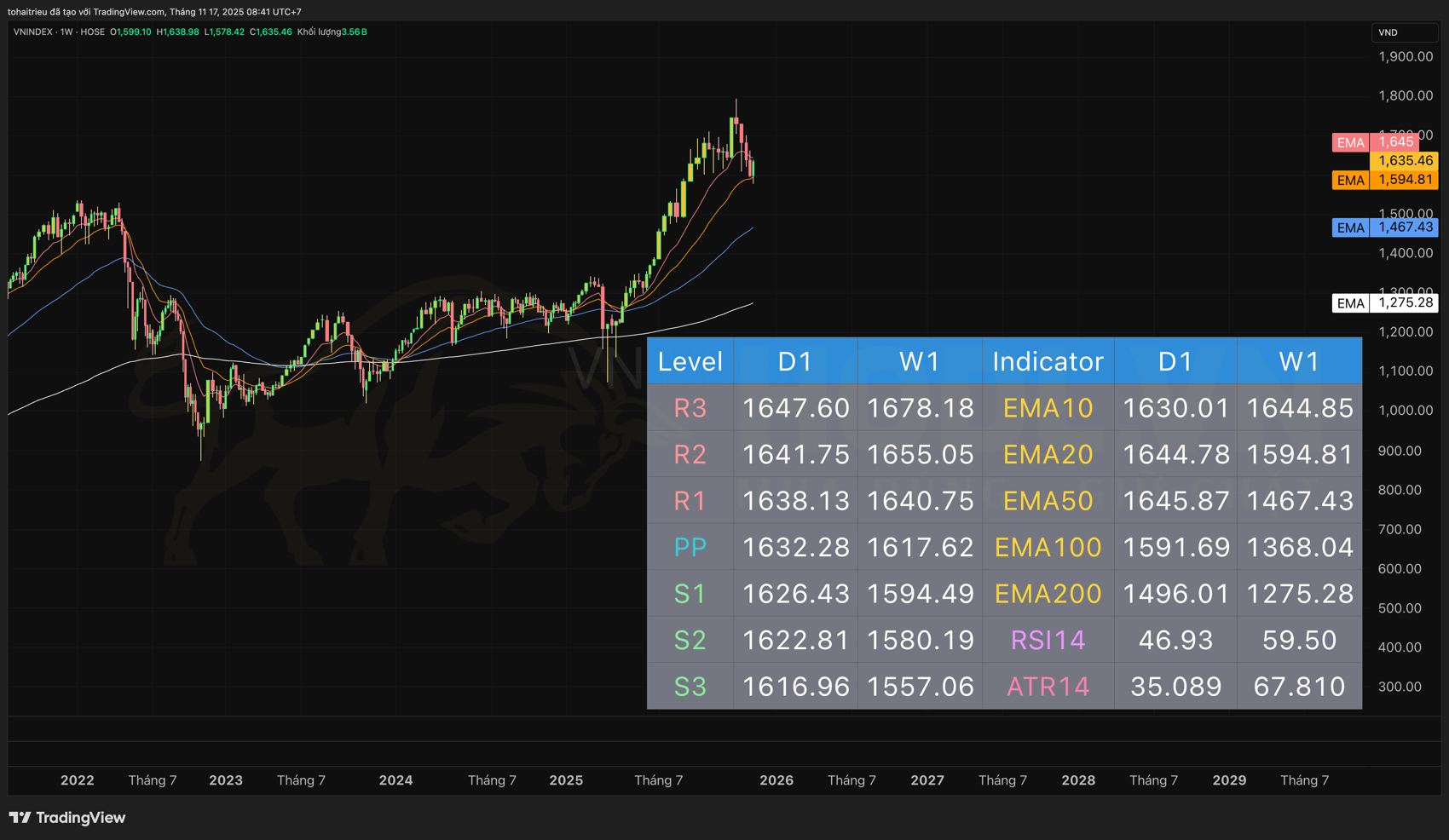Click the R3 resistance level row label
Screen dimensions: 1449x840
pos(690,408)
